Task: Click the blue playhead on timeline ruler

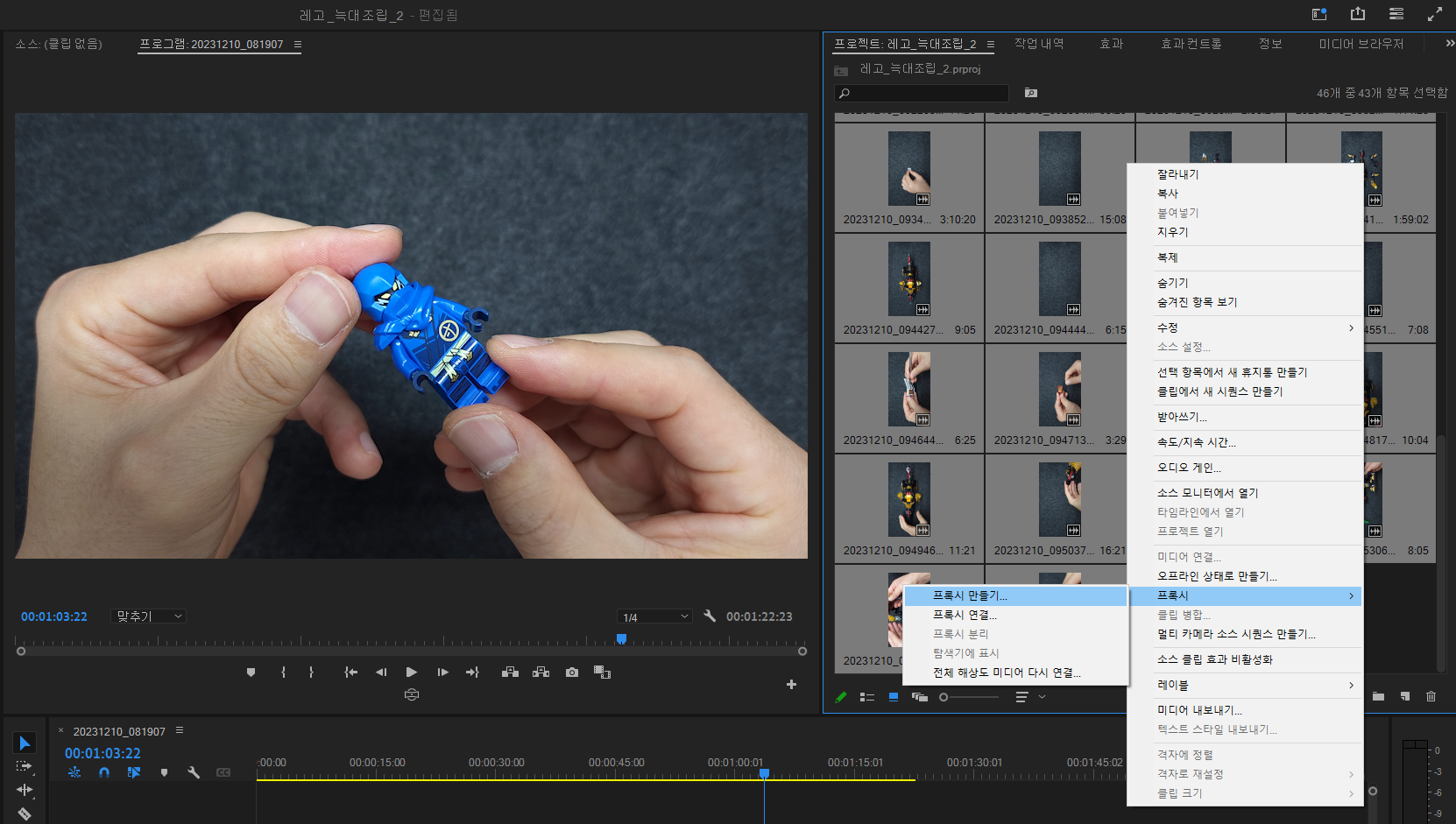Action: (764, 774)
